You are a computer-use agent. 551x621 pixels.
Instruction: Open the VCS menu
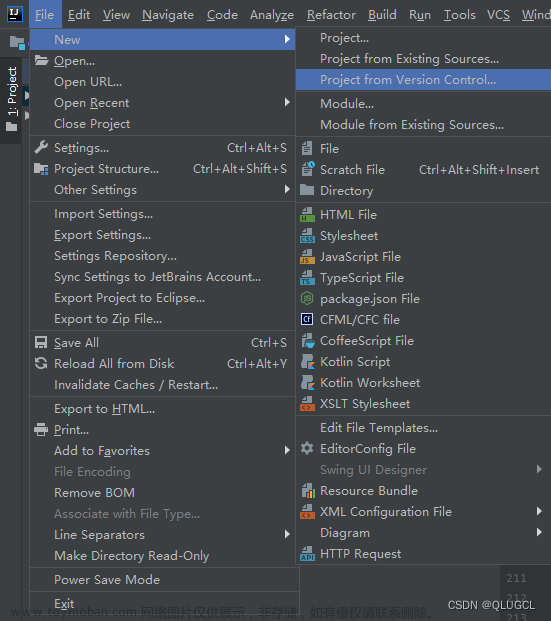[x=498, y=15]
